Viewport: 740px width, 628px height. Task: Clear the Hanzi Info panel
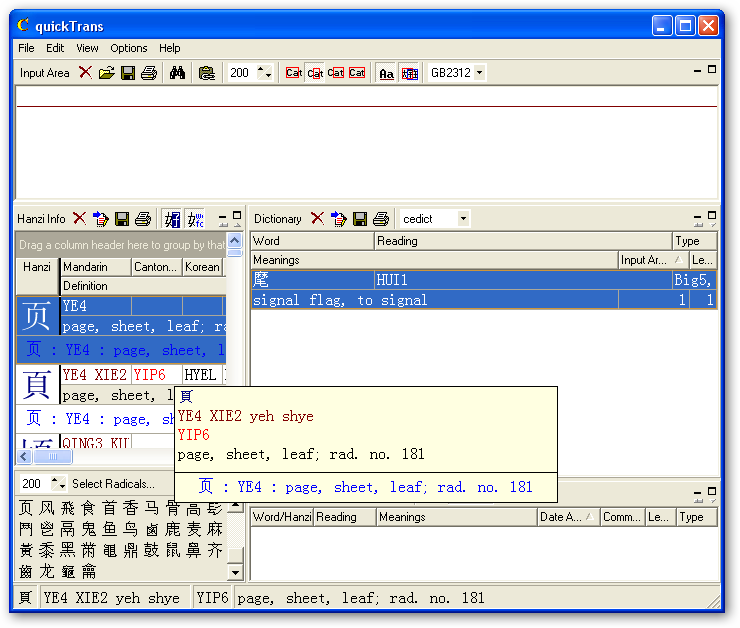pos(79,218)
